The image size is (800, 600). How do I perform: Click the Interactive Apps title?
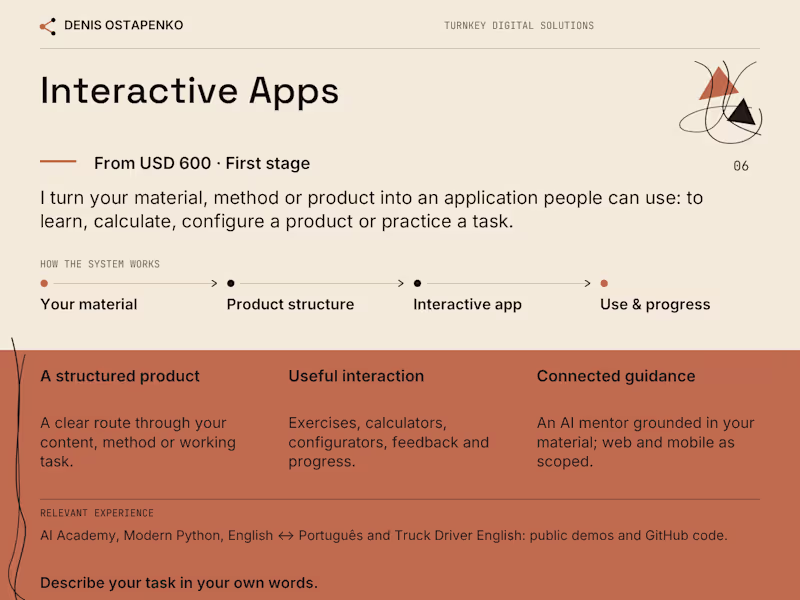point(189,91)
